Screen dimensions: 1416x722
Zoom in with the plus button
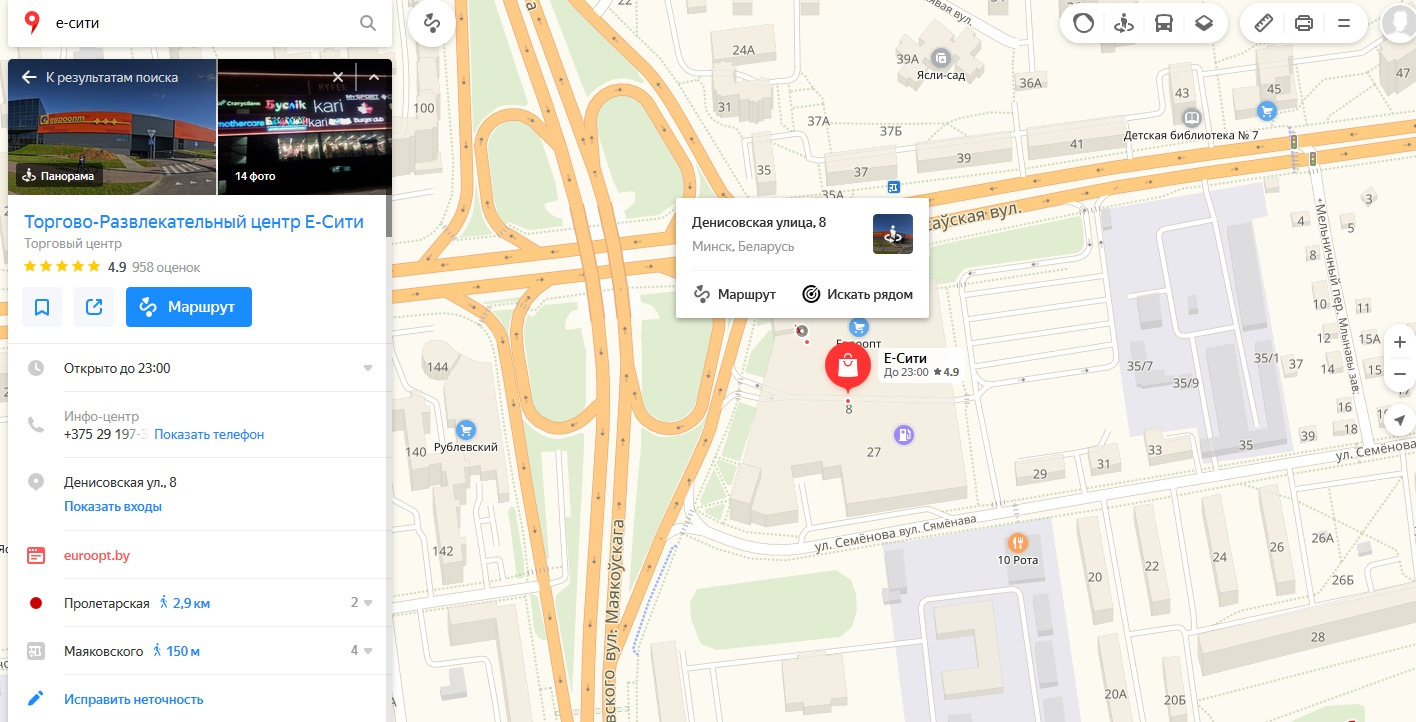1400,342
